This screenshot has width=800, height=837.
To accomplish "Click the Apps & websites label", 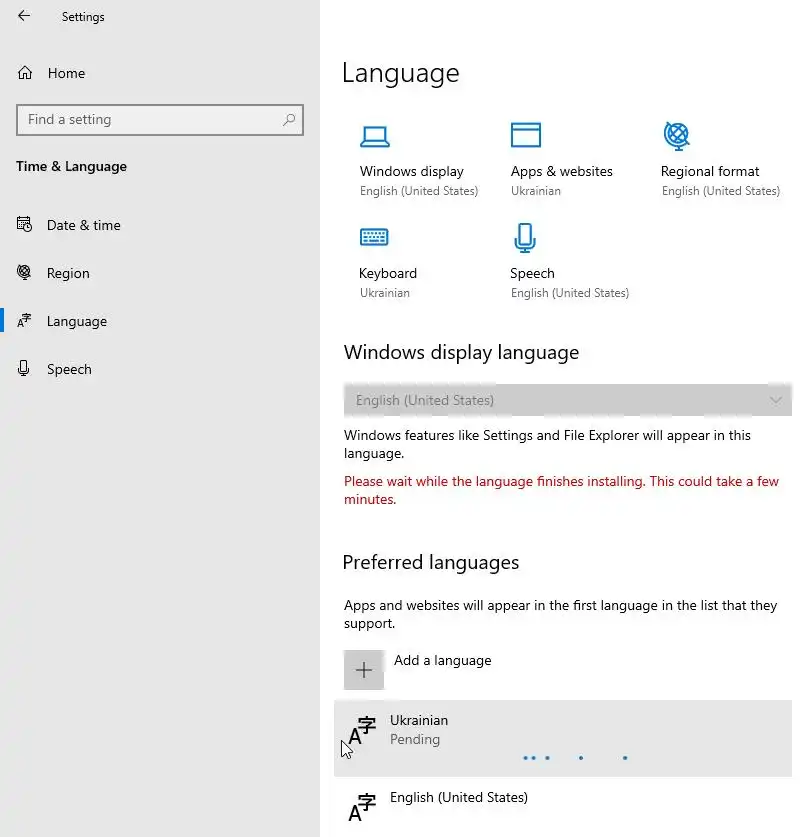I will pyautogui.click(x=561, y=171).
